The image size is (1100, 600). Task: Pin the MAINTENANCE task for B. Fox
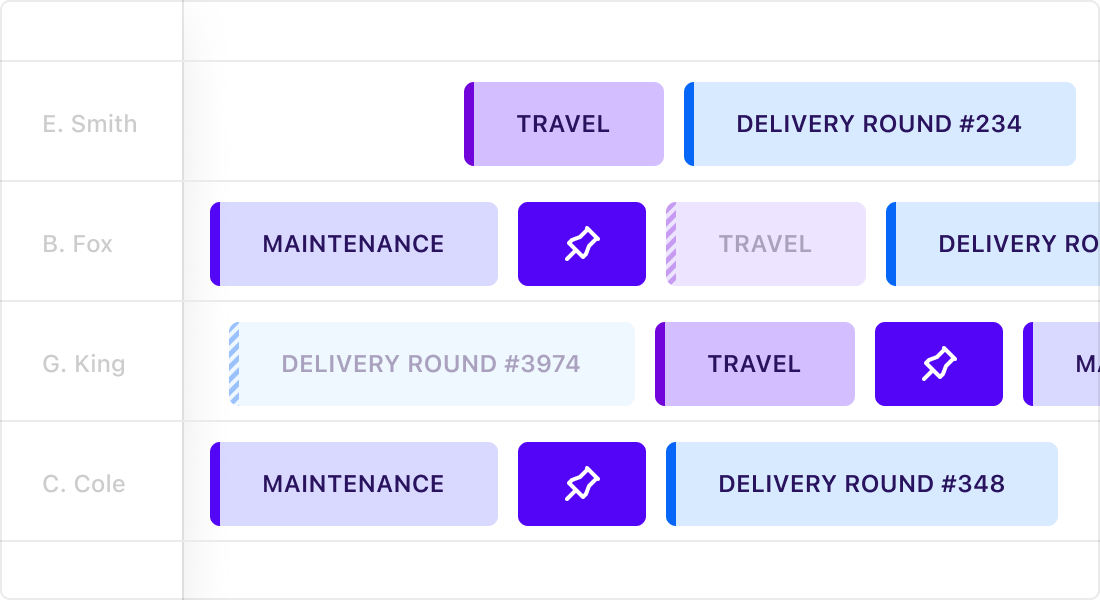point(582,243)
